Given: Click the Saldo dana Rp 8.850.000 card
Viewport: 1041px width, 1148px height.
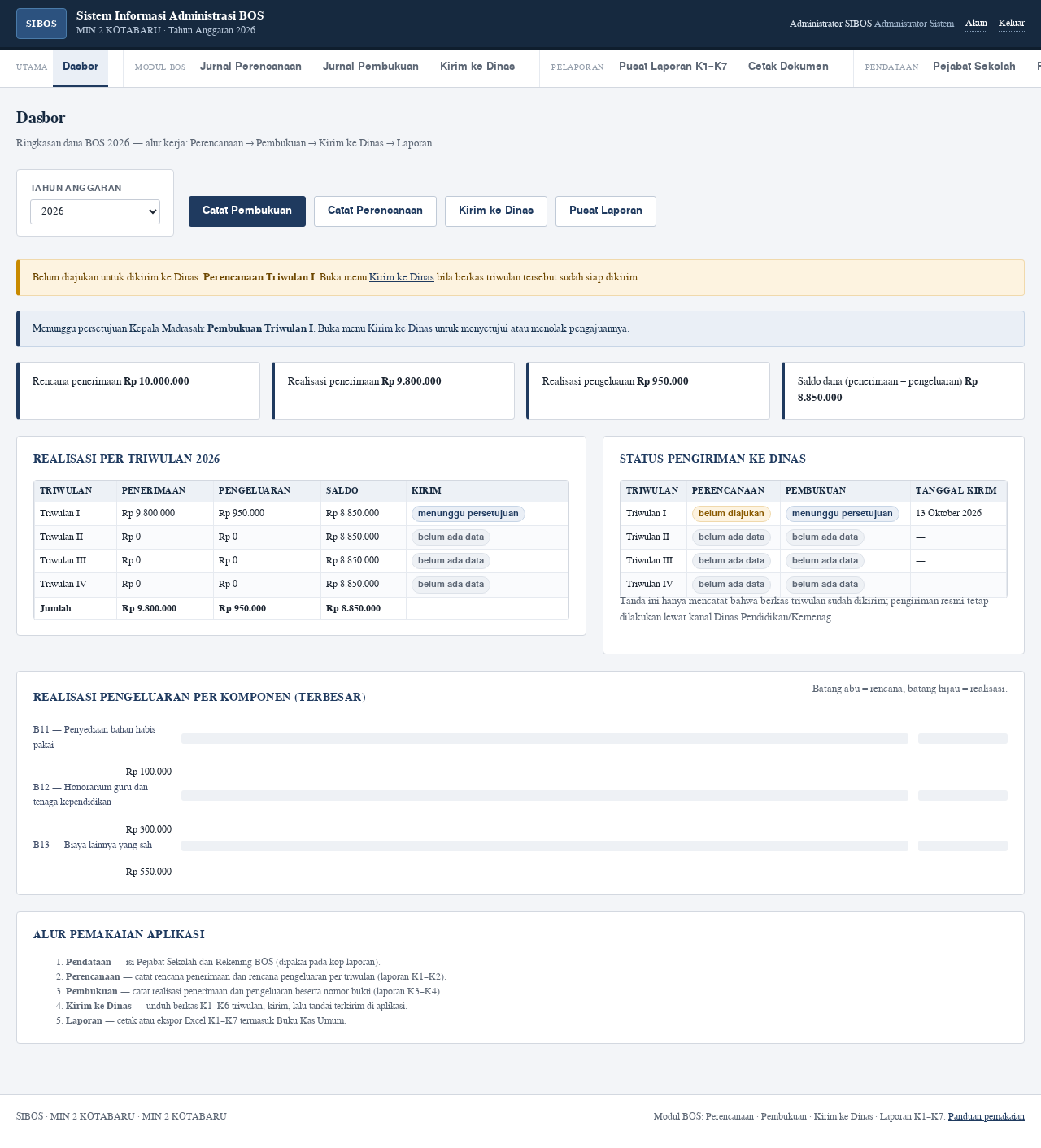Looking at the screenshot, I should 903,391.
